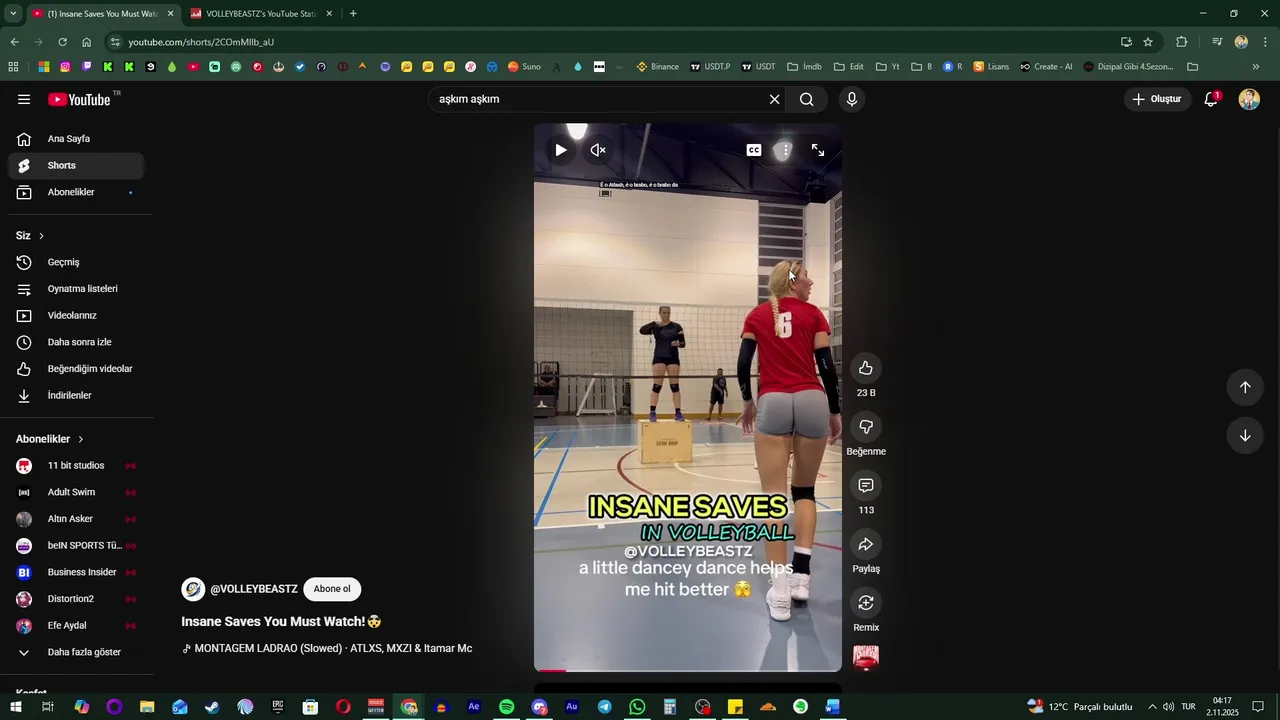Open Oynatma listeleri
Screen dimensions: 1280x720
77,289
